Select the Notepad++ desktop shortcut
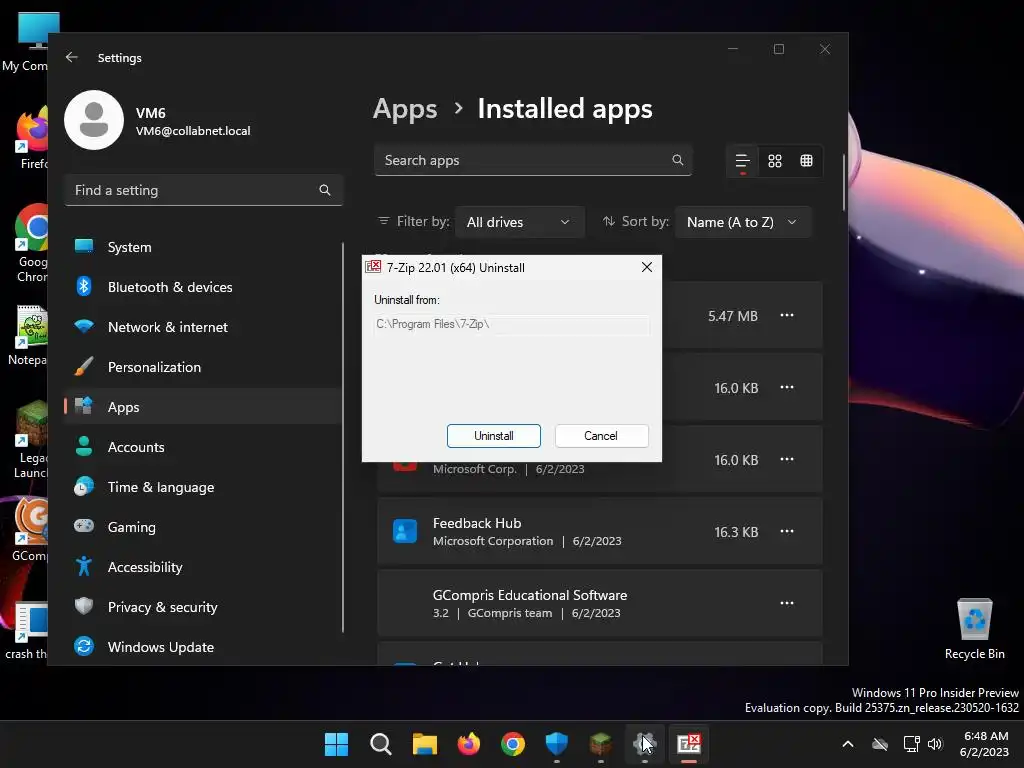This screenshot has height=768, width=1024. (x=27, y=336)
